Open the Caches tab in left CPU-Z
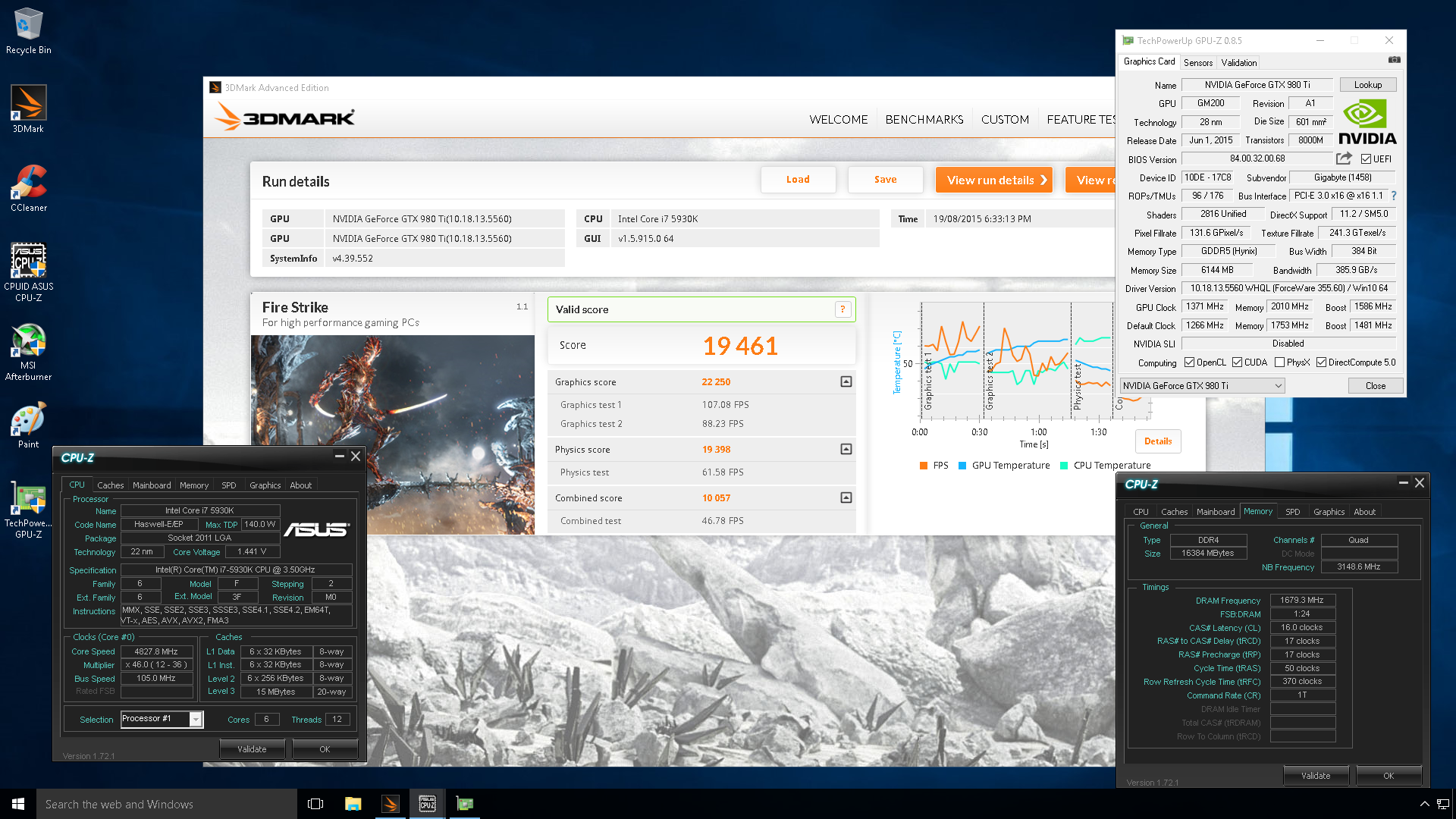 pos(111,485)
